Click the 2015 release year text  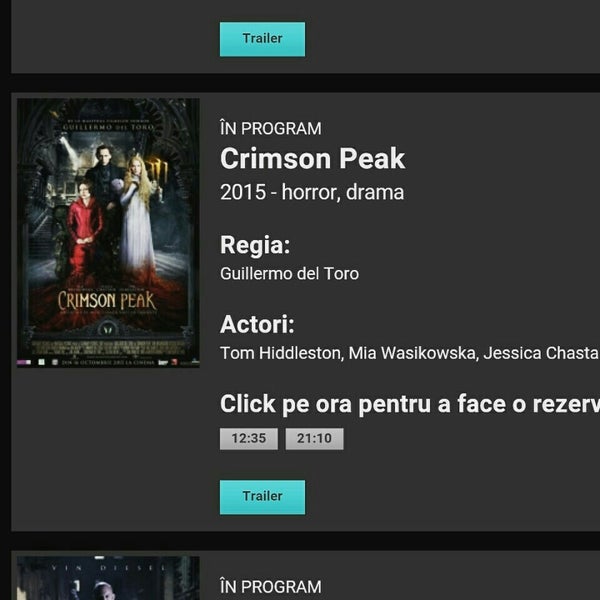click(243, 192)
